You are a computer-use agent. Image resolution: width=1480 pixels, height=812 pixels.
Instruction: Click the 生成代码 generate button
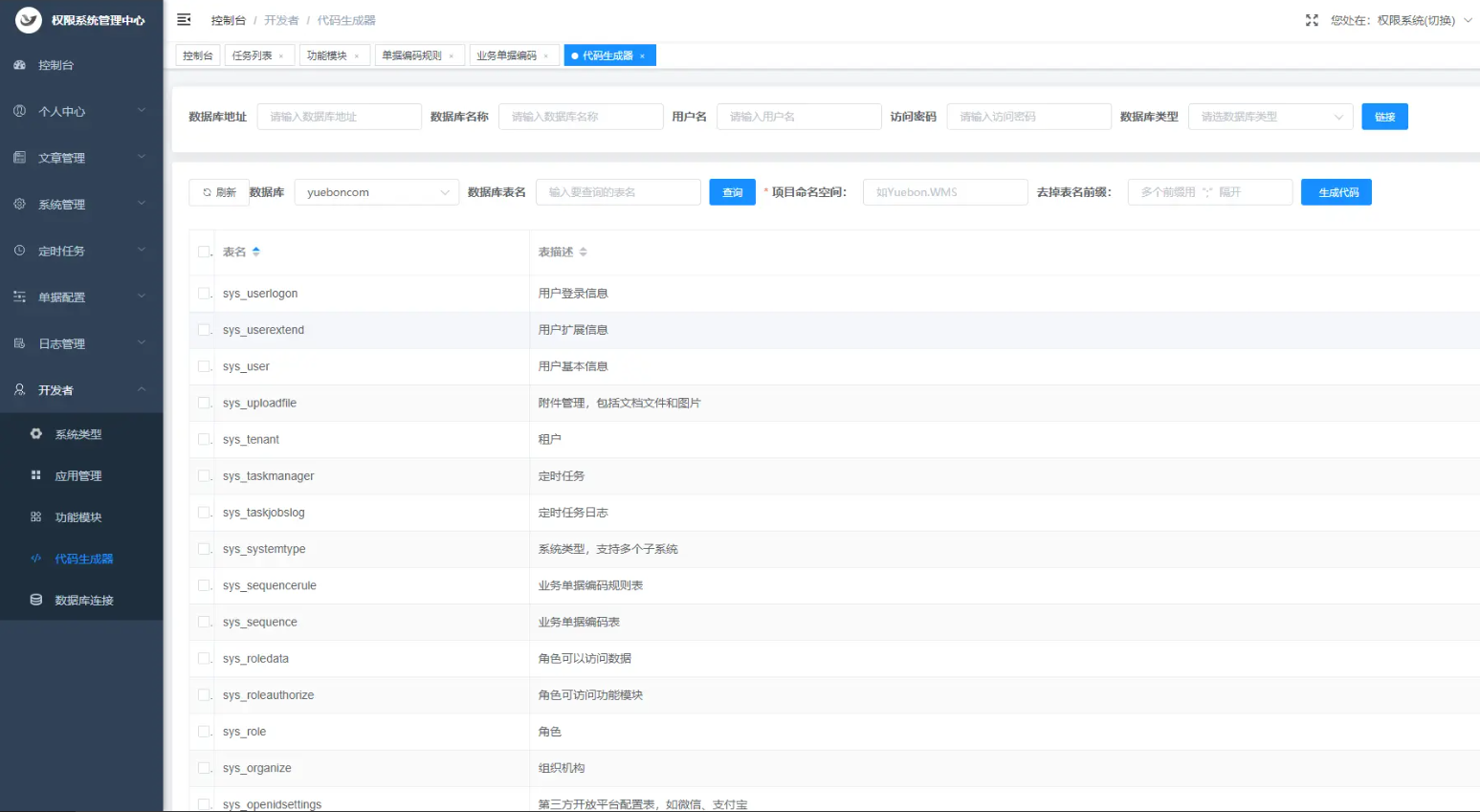pos(1336,192)
